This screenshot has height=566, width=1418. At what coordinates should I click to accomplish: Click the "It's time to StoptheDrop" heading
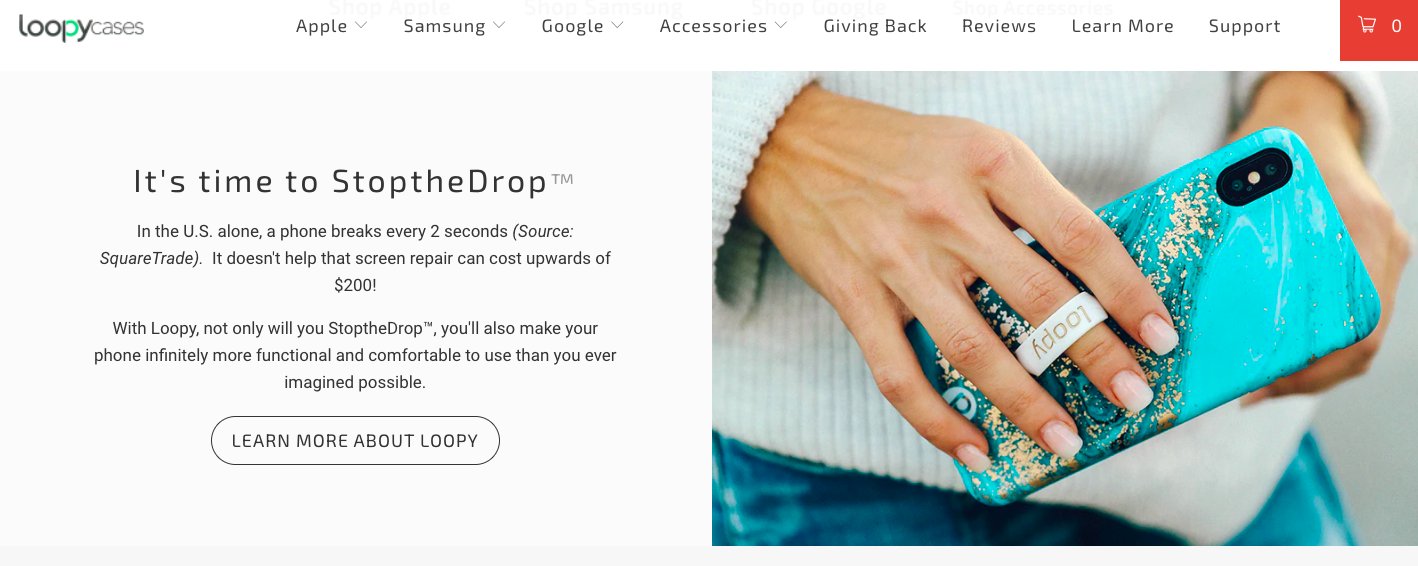[x=354, y=182]
